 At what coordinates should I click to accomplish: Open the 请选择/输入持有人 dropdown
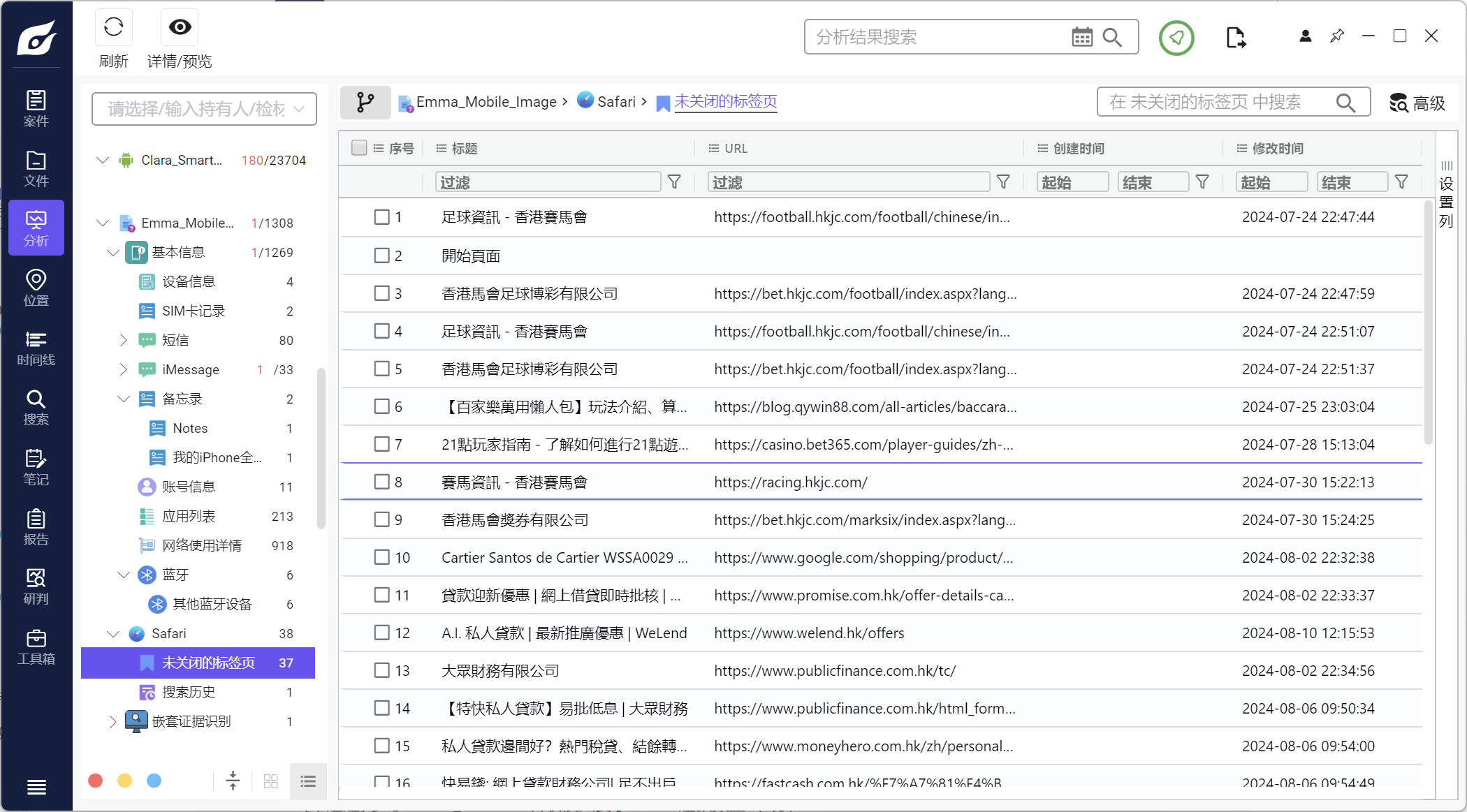[x=204, y=109]
